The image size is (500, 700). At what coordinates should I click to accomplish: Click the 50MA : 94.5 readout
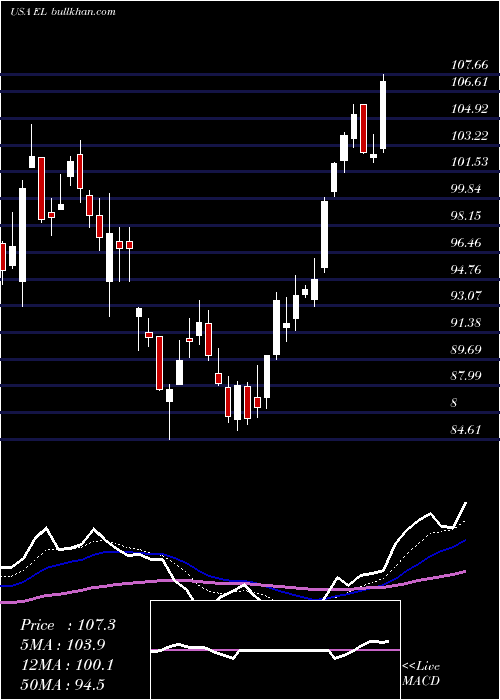62,684
